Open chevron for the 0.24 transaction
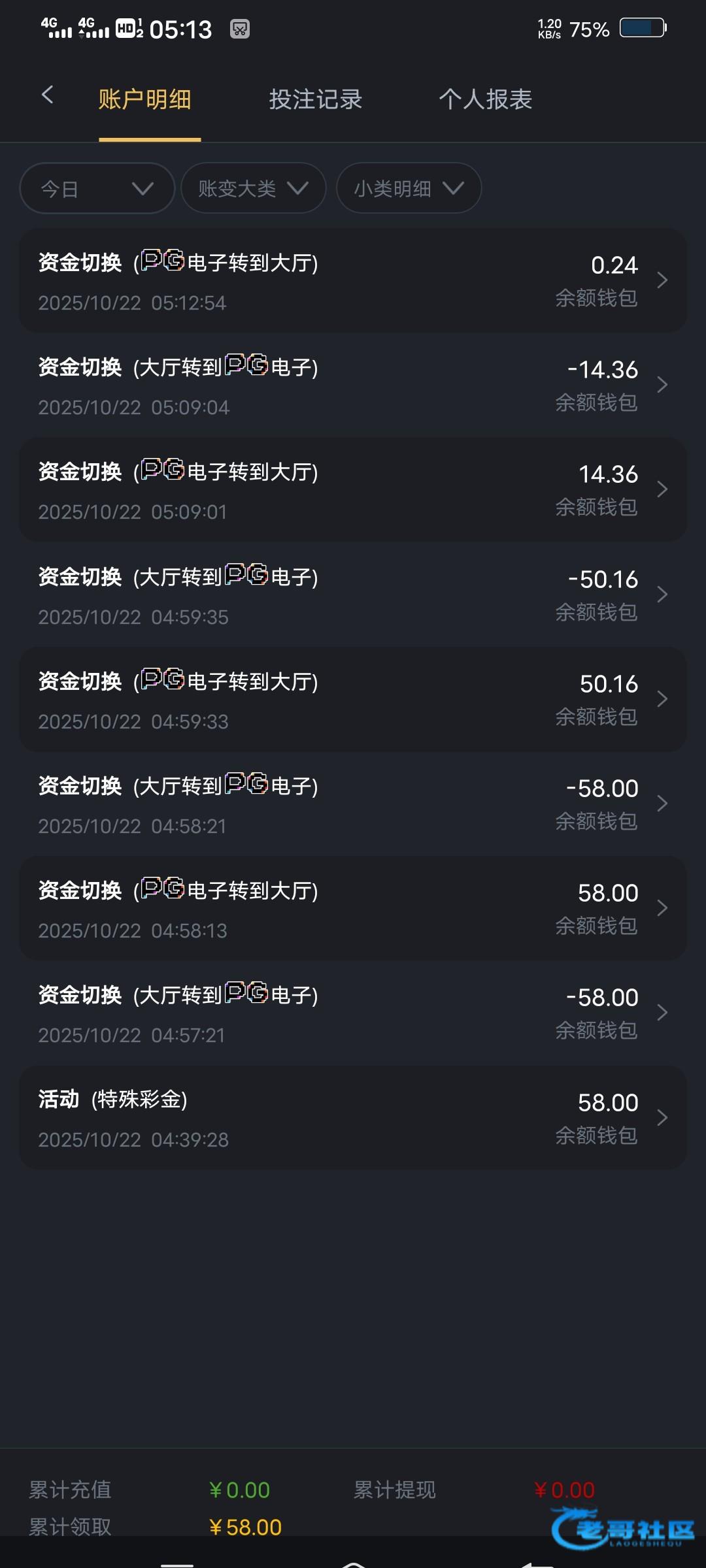Screen dimensions: 706x1568 coord(662,280)
